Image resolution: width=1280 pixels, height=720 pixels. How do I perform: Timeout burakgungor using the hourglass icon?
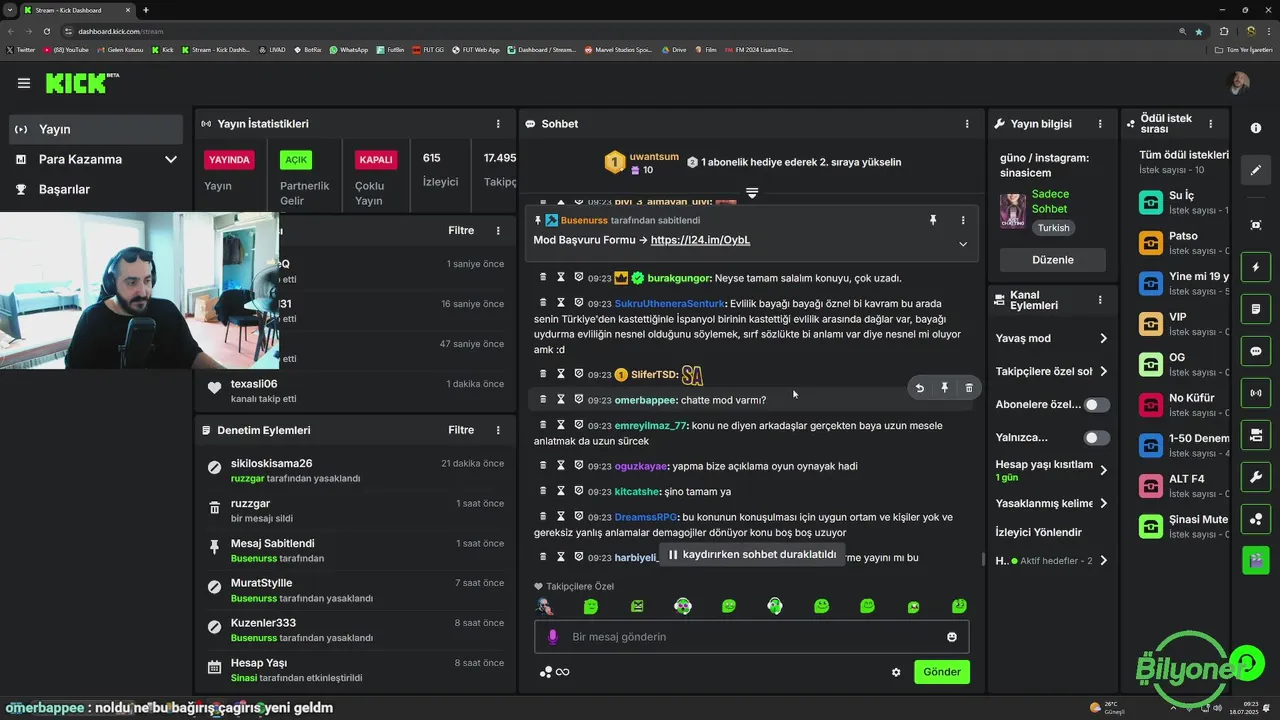[561, 277]
